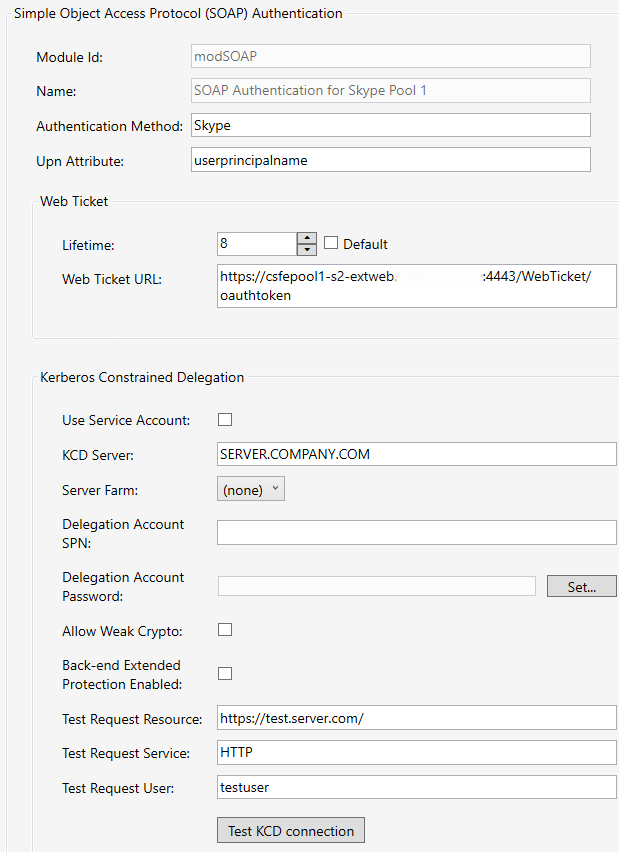Click the Delegation Account SPN field
This screenshot has height=852, width=619.
click(416, 533)
